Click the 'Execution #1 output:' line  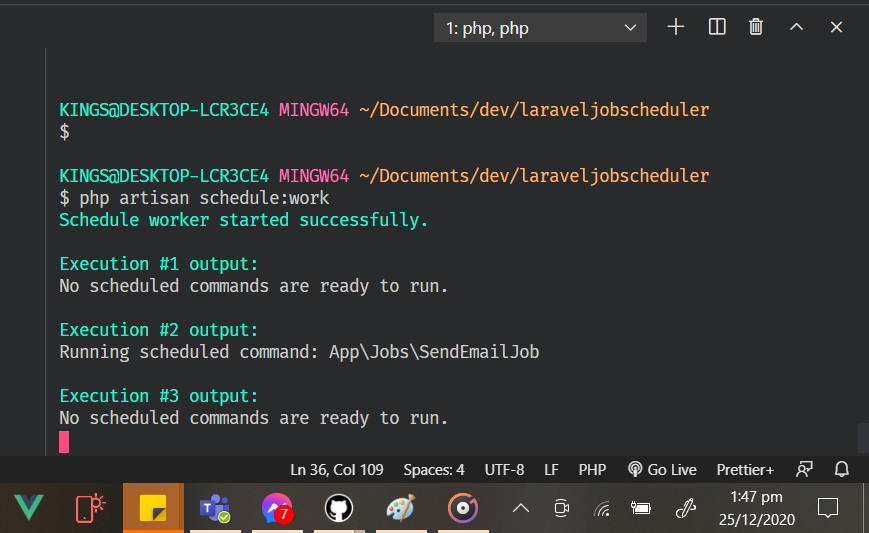click(x=159, y=264)
